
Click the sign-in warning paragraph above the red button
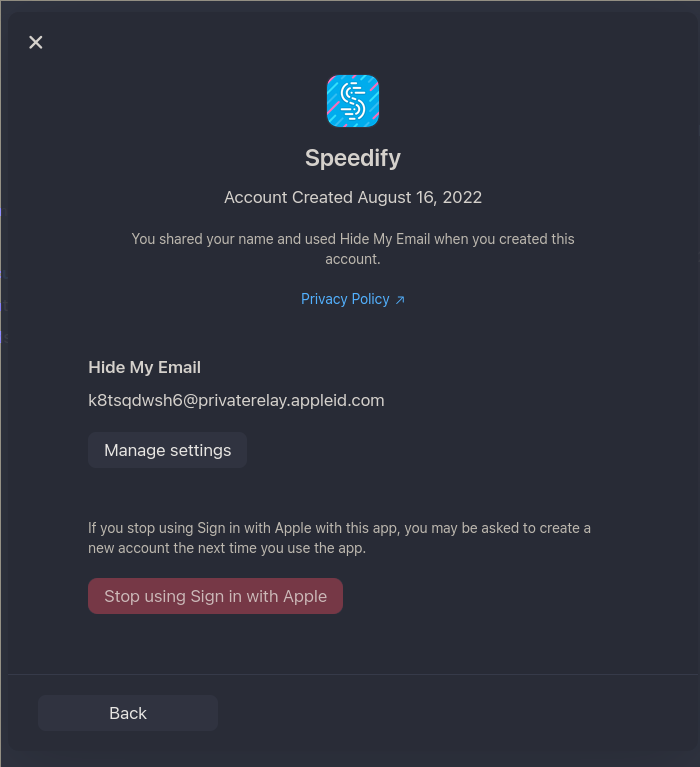coord(339,538)
